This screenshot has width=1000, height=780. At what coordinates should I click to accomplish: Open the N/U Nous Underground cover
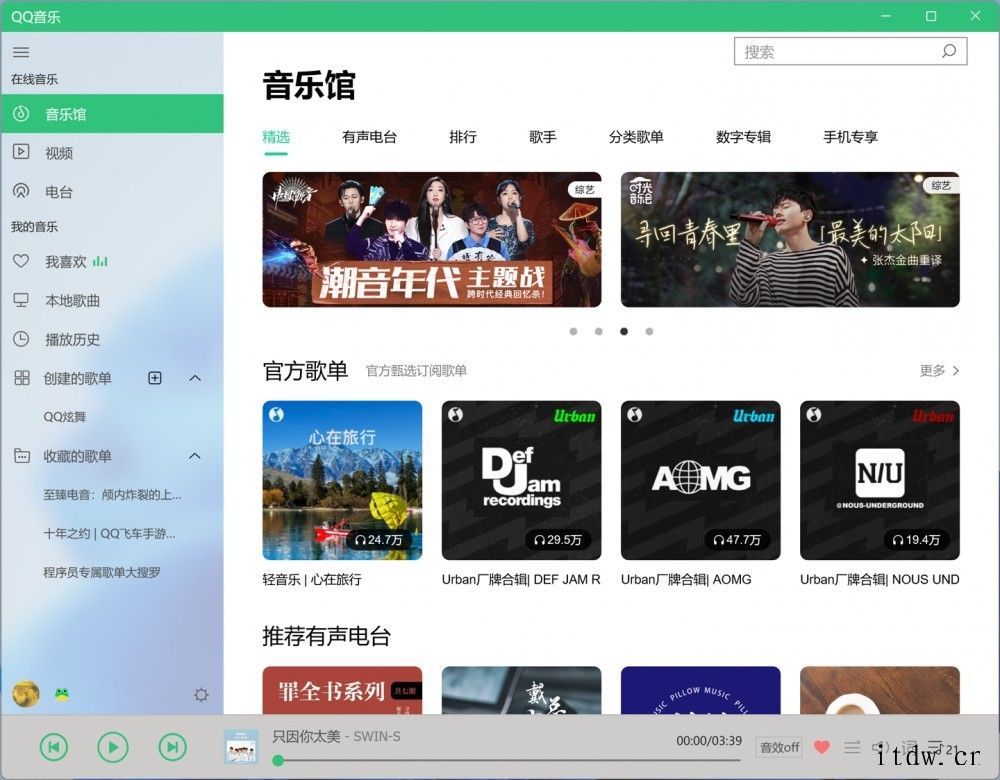coord(879,480)
